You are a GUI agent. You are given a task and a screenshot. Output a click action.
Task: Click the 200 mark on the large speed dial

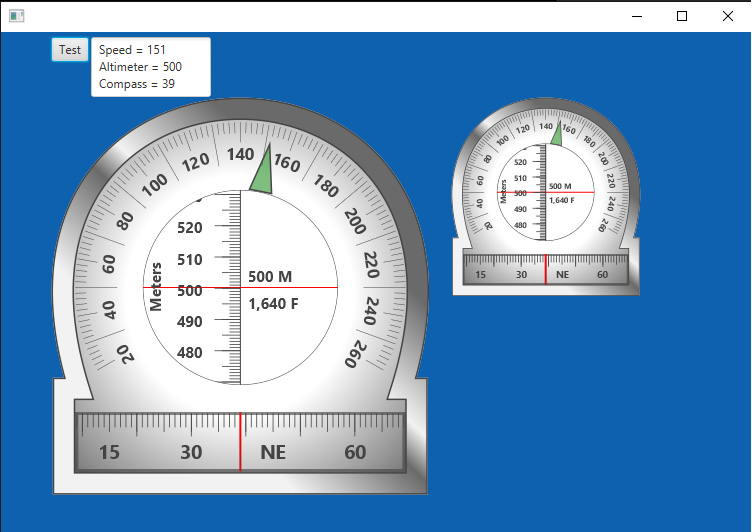[355, 221]
